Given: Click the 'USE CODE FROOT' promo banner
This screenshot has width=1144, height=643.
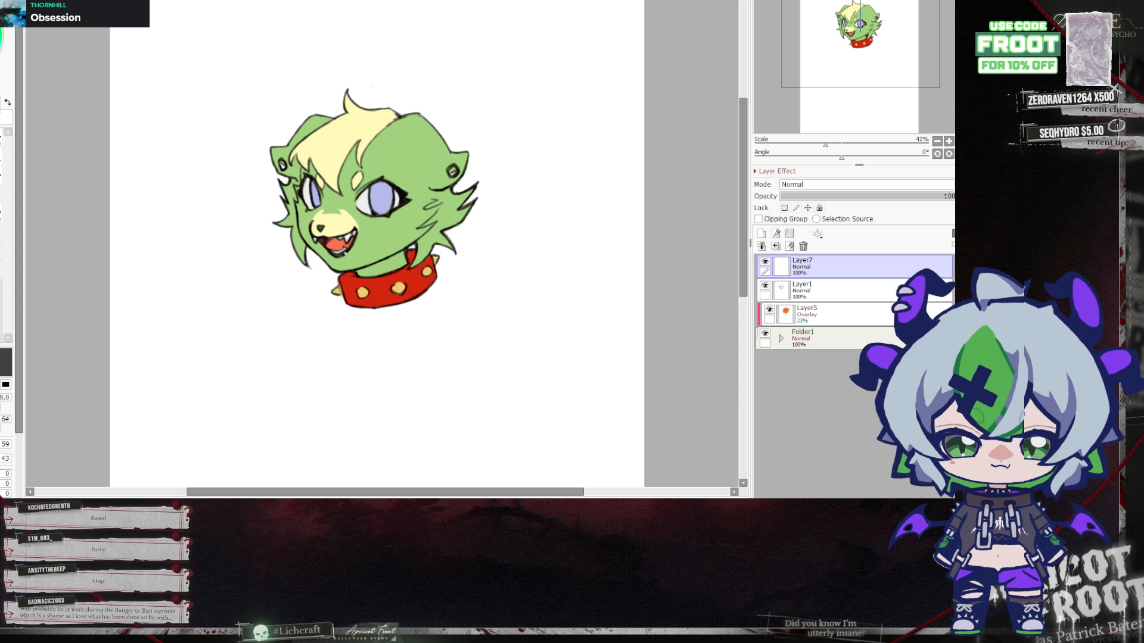Looking at the screenshot, I should click(x=1017, y=47).
